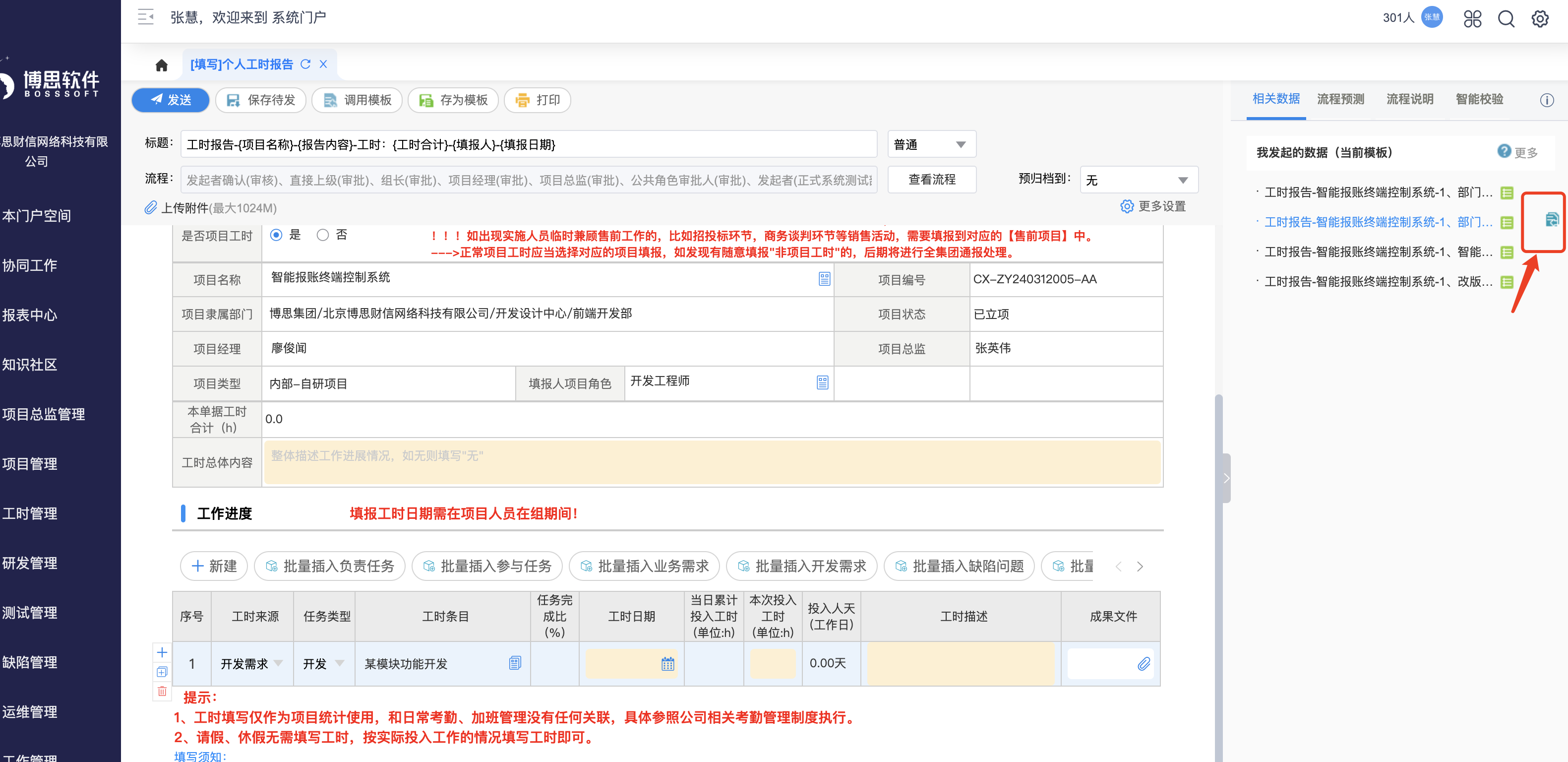Open info icon in right panel
Image resolution: width=1568 pixels, height=762 pixels.
[x=1547, y=100]
